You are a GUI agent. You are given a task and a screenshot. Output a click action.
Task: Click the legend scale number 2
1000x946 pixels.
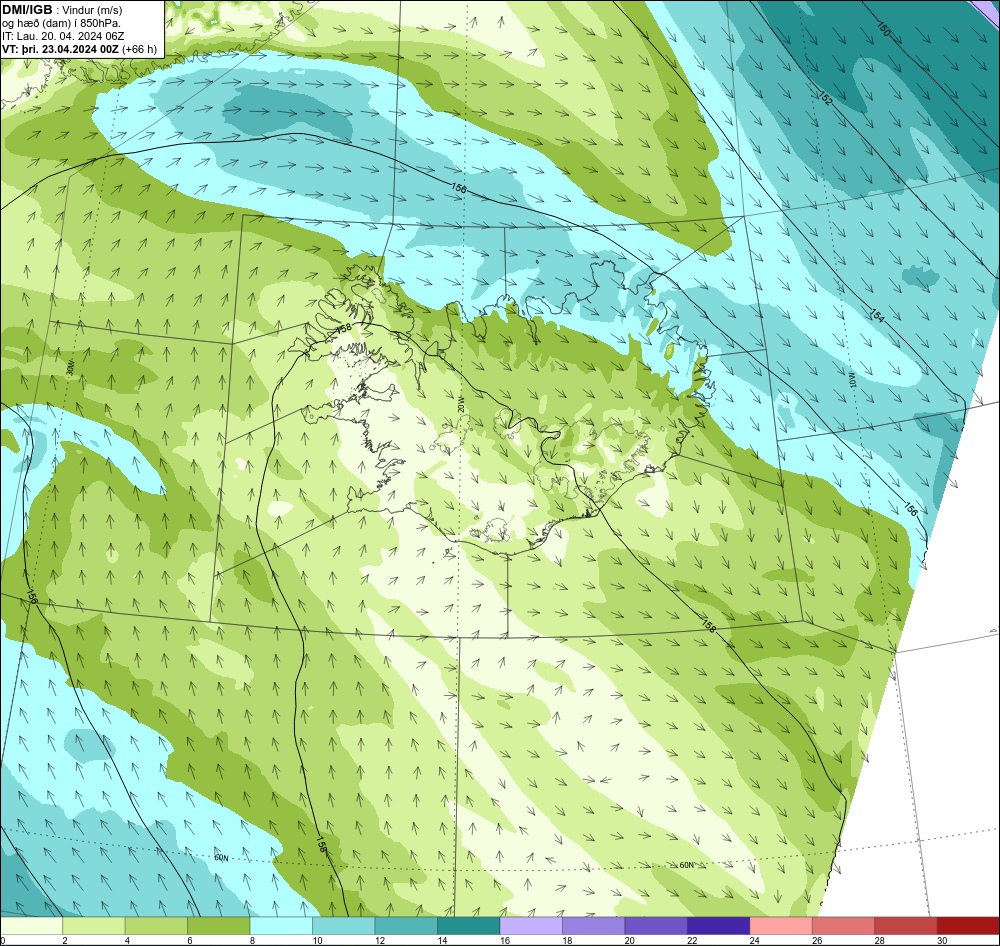[x=65, y=940]
